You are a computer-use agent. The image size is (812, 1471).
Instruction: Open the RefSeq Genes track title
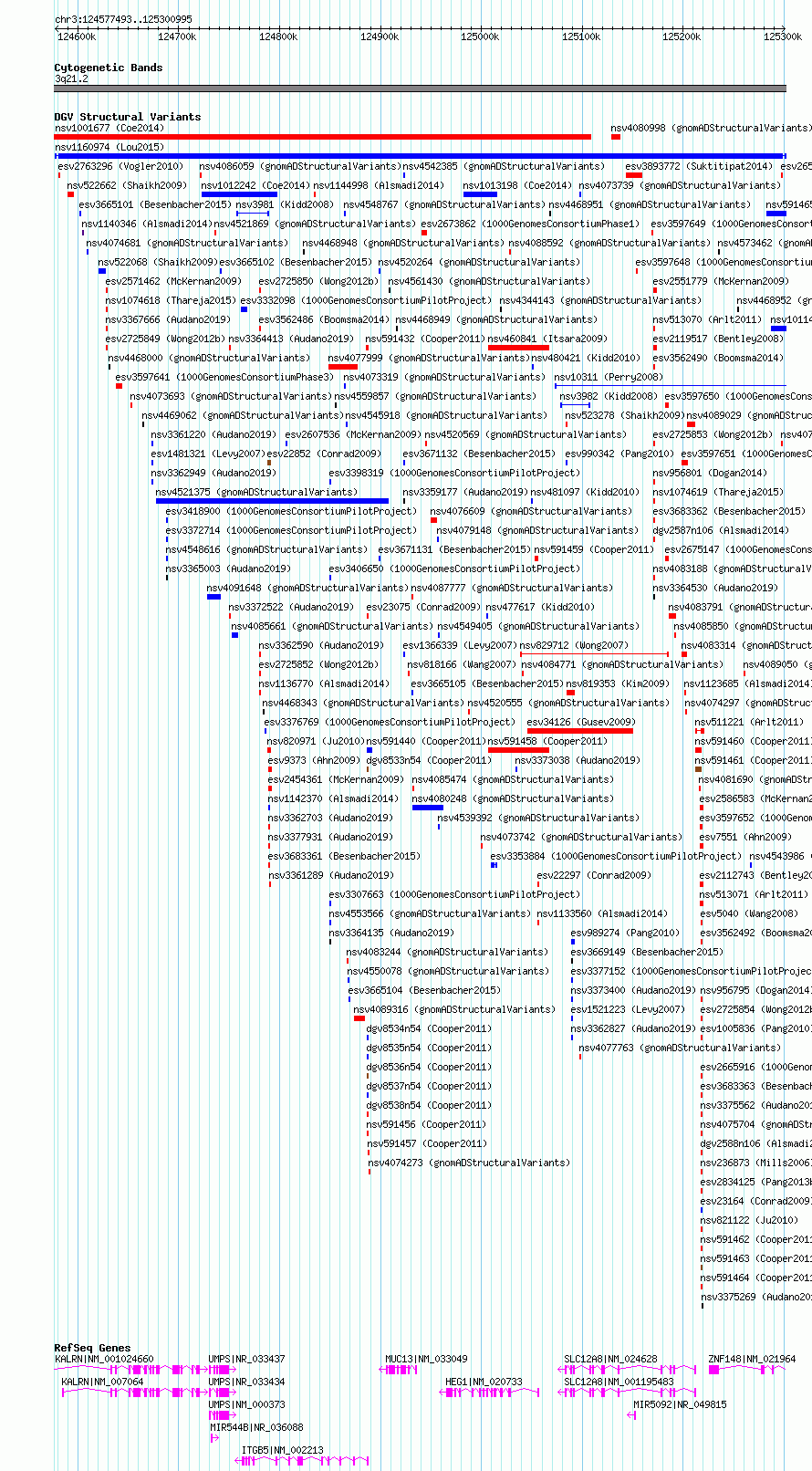(92, 1348)
